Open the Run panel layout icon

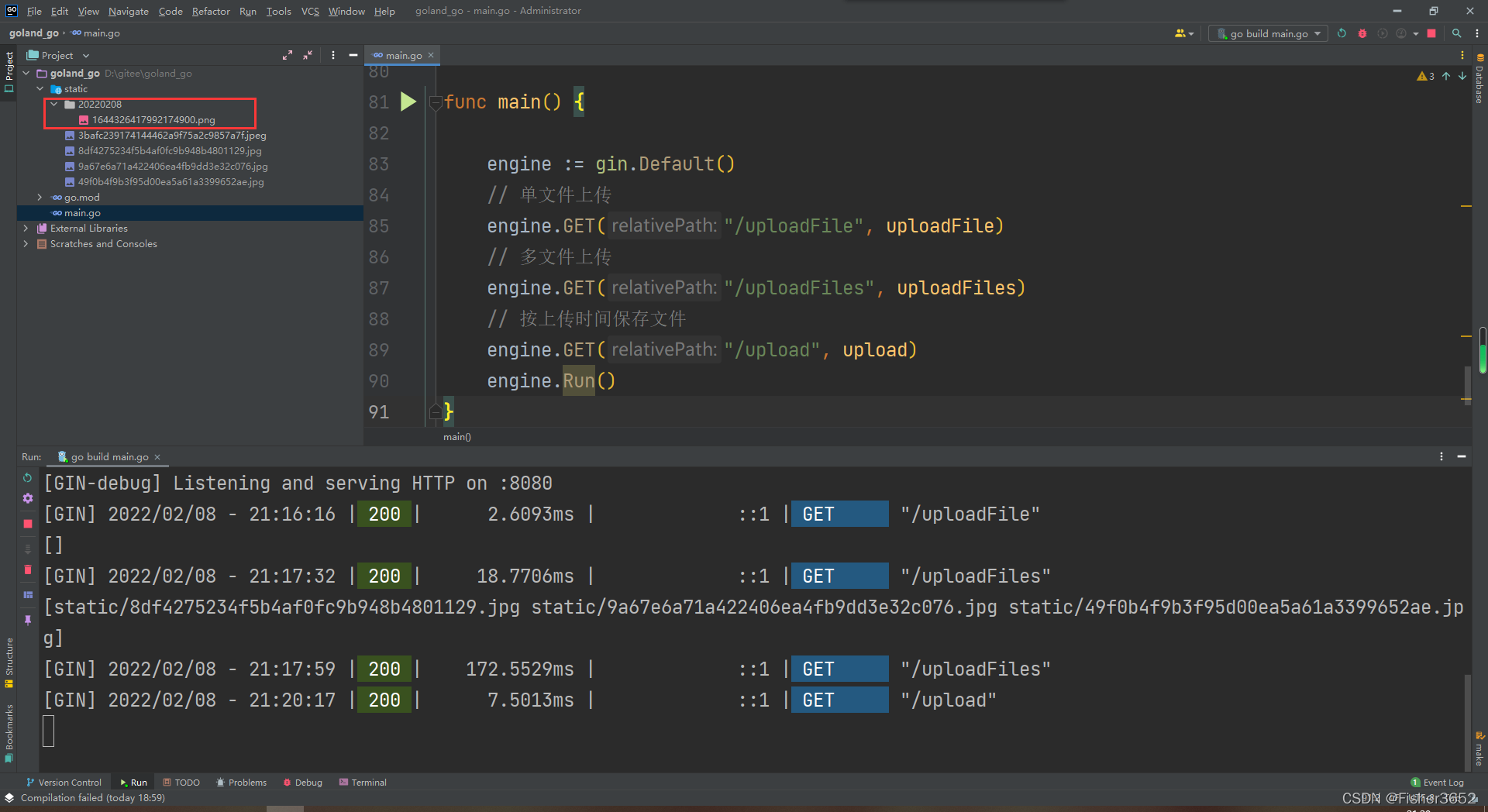point(28,595)
